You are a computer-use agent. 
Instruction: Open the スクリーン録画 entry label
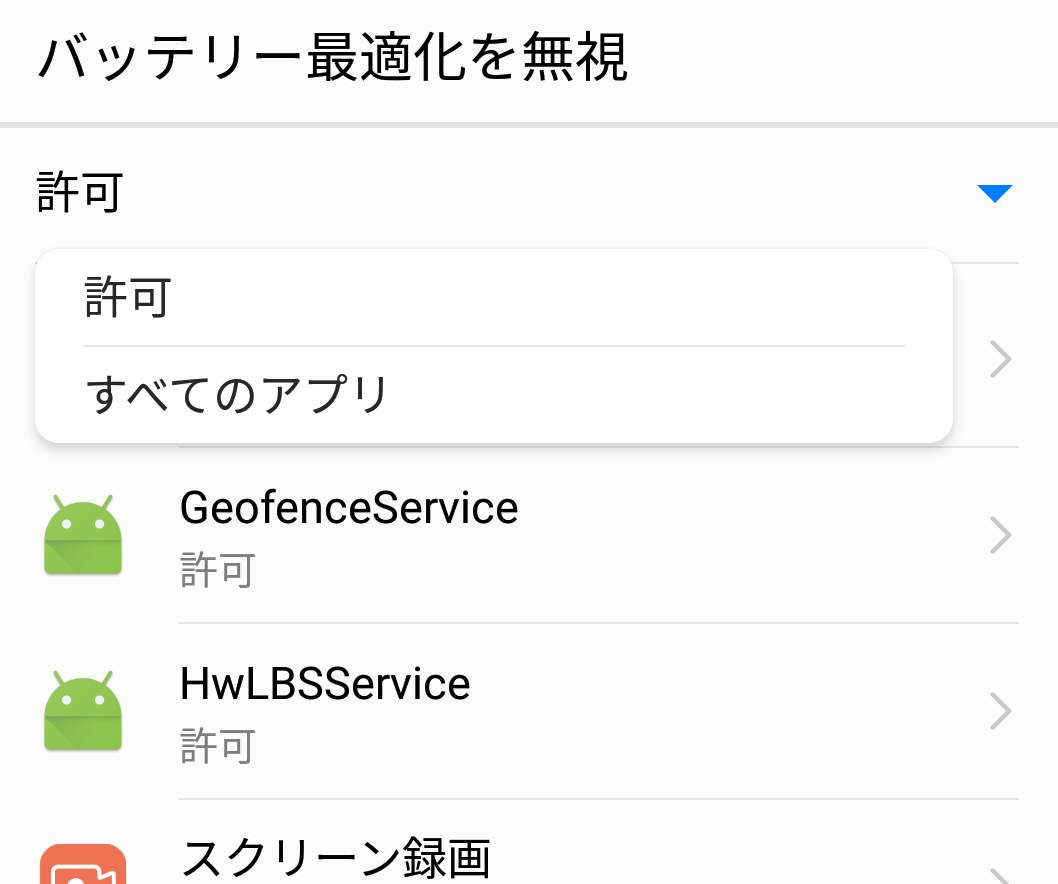(336, 857)
